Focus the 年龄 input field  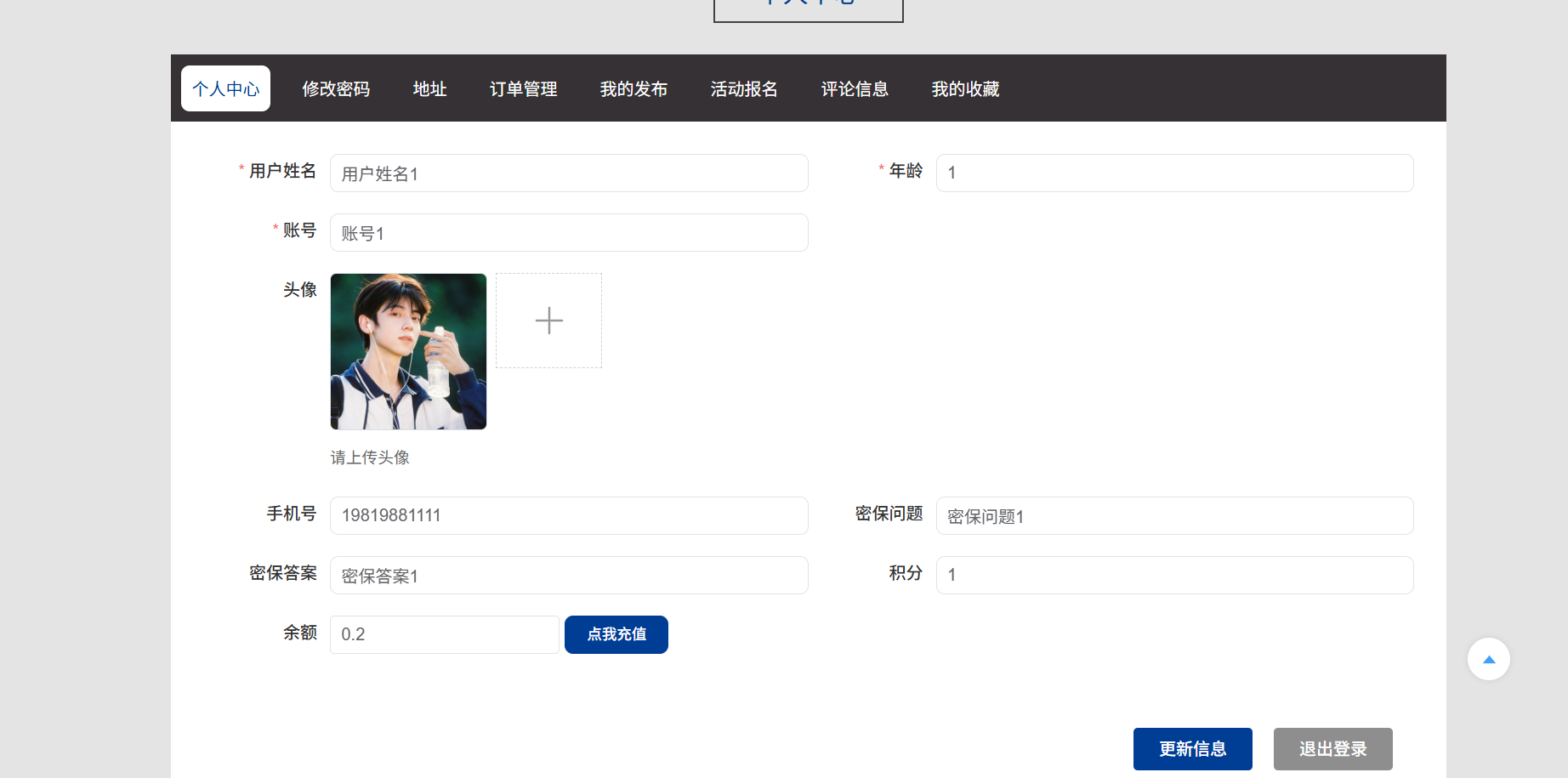1174,173
